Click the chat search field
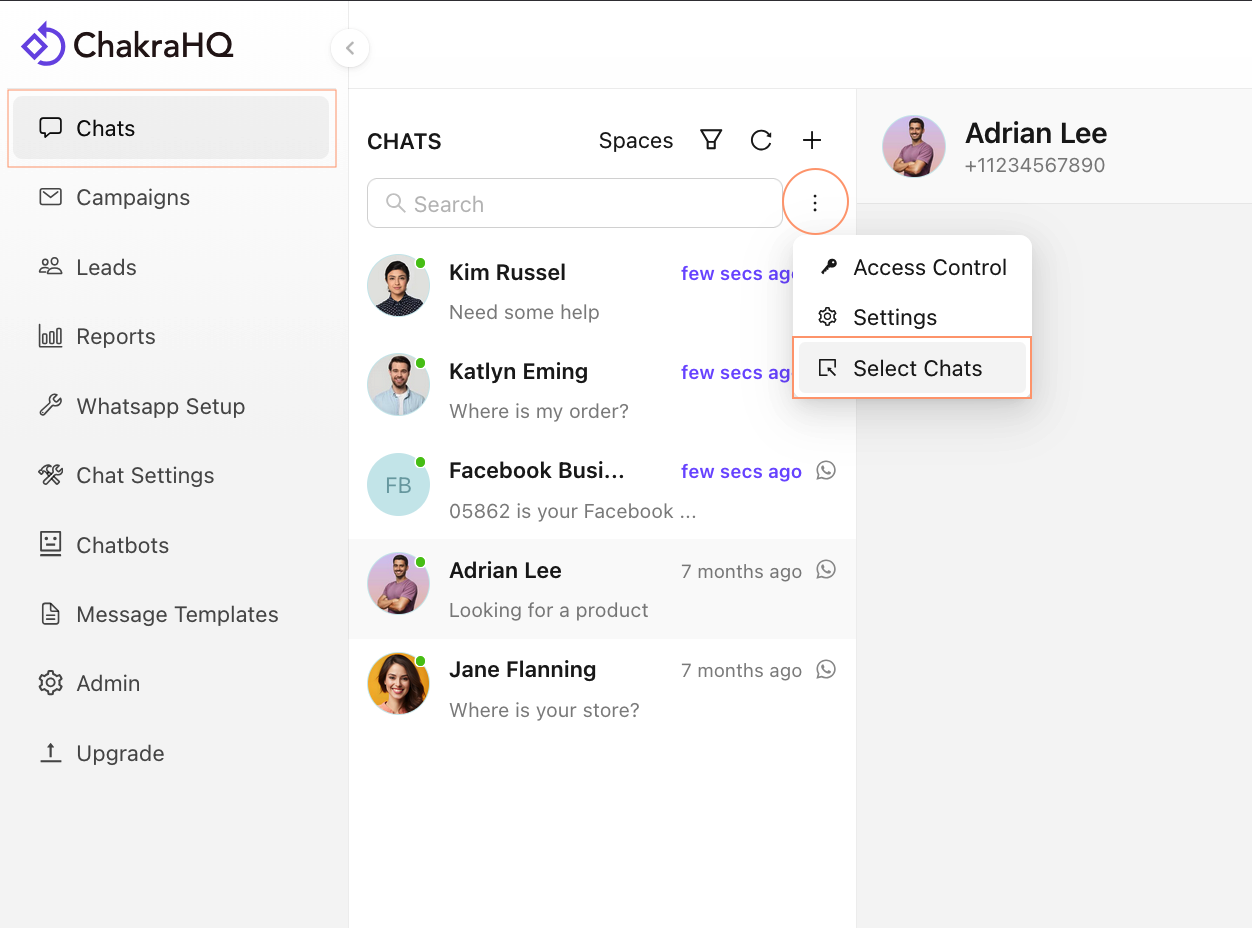1252x928 pixels. click(575, 203)
